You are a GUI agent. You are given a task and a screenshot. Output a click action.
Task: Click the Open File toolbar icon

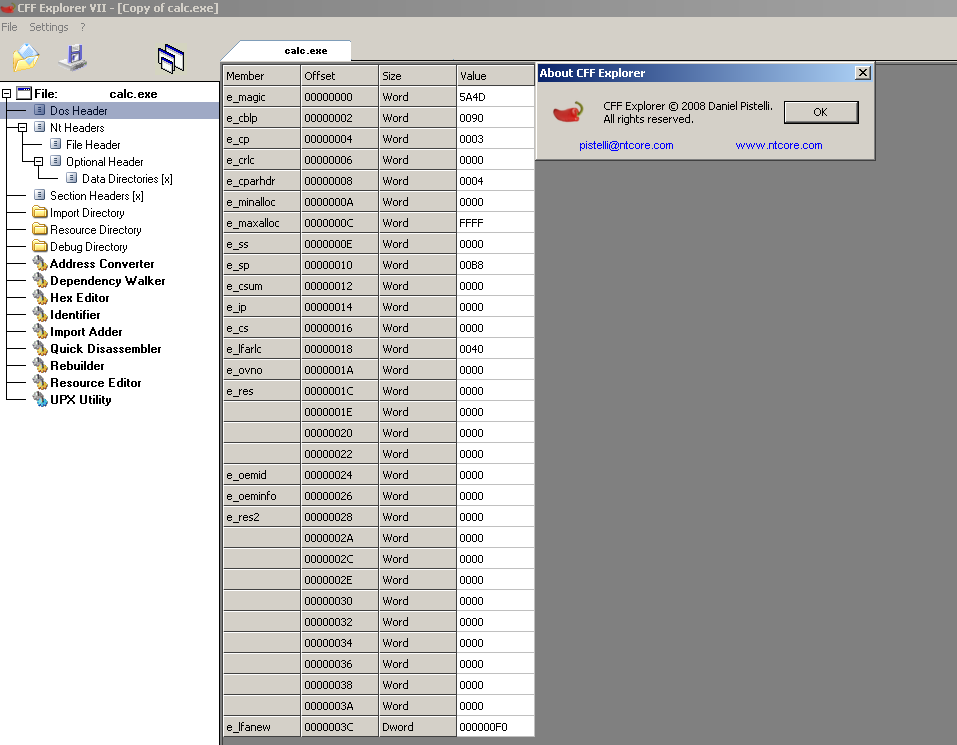tap(26, 58)
